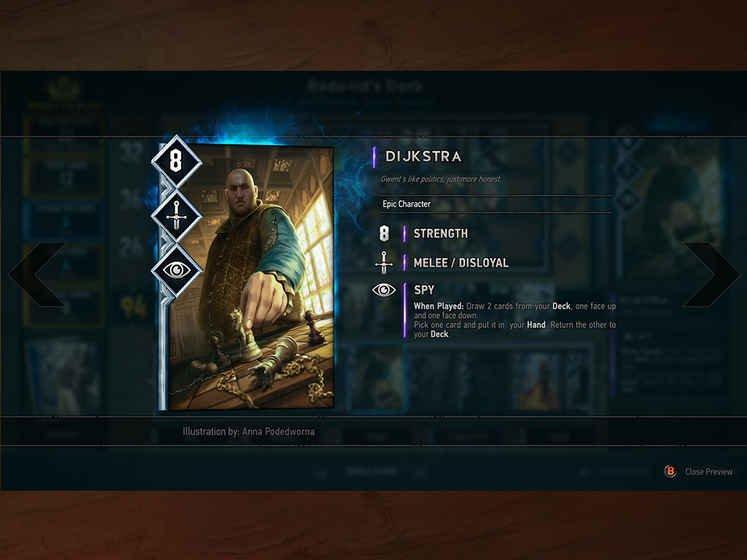Select the Epic Character type label

(x=406, y=204)
